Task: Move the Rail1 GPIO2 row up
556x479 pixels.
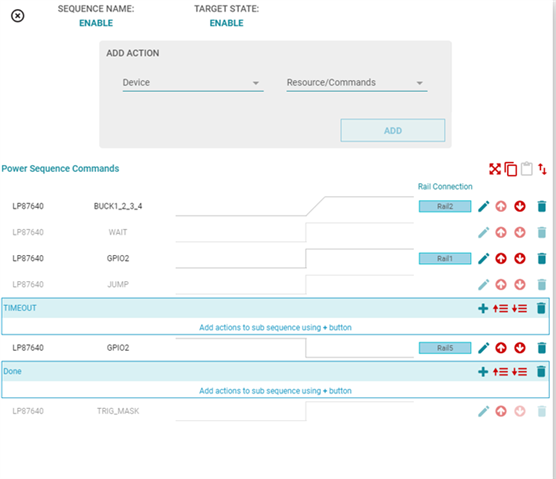Action: (501, 258)
